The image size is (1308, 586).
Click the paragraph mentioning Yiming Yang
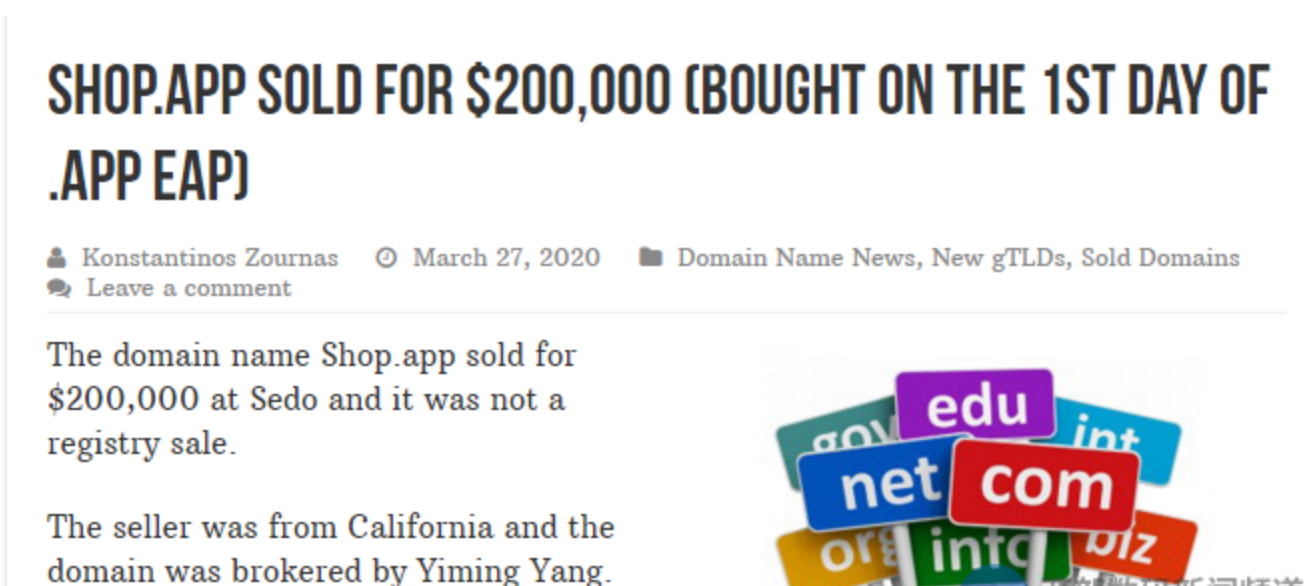[x=331, y=548]
